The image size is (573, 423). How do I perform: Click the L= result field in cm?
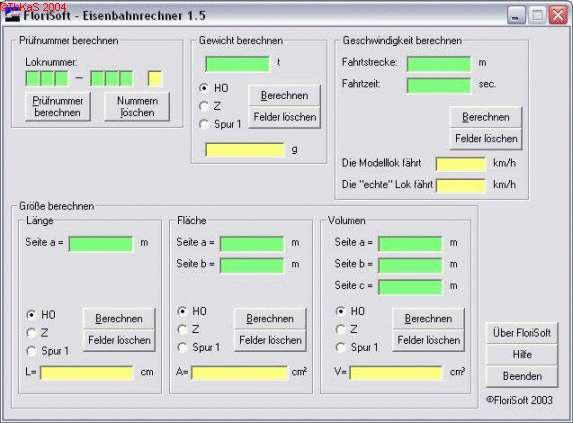pos(87,373)
